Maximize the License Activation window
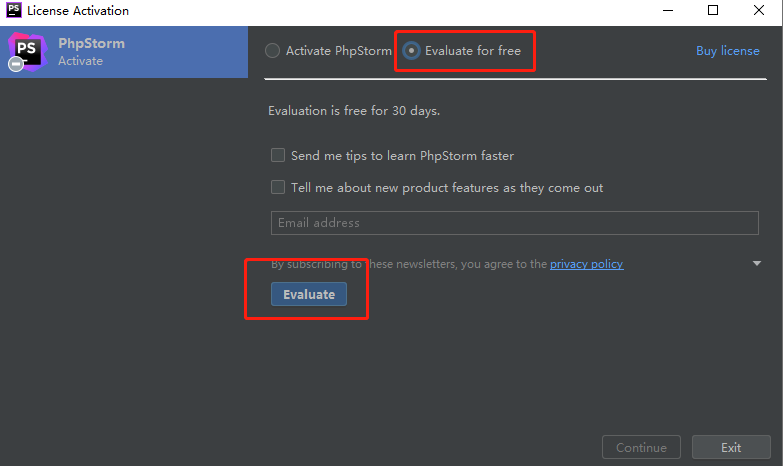Viewport: 783px width, 466px height. pyautogui.click(x=713, y=11)
